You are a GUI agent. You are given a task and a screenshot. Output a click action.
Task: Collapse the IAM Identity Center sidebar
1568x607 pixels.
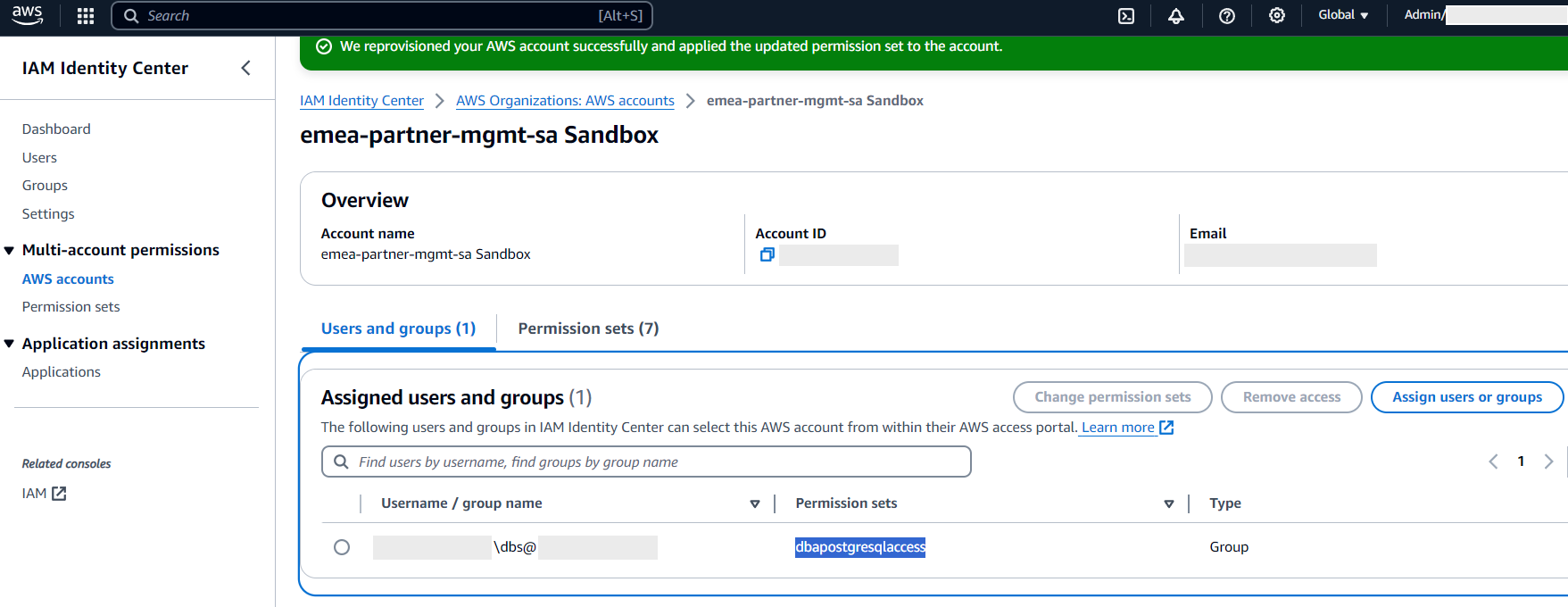245,68
